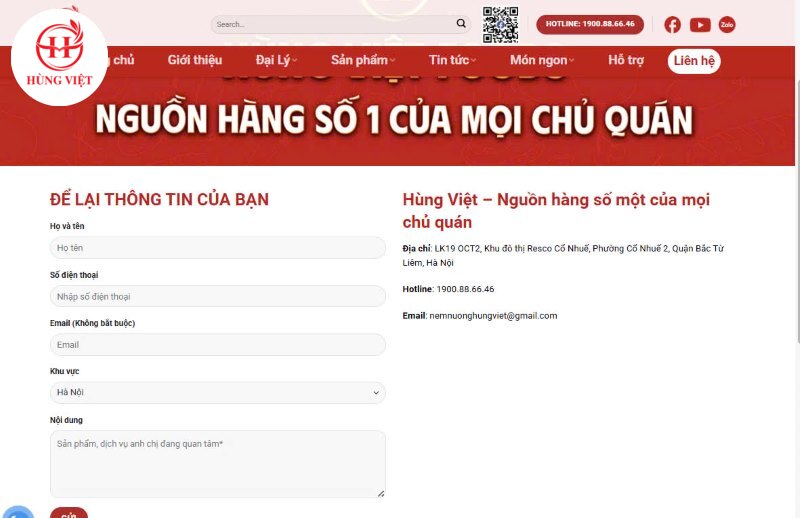The image size is (800, 518).
Task: Click email nemnuonghungviet@gmail.com text
Action: point(493,315)
